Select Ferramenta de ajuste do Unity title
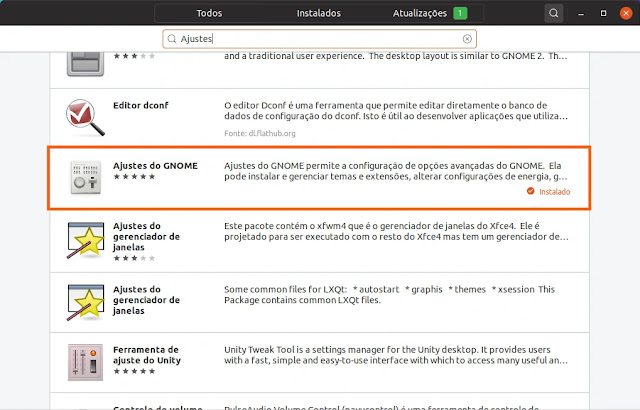Image resolution: width=640 pixels, height=410 pixels. pos(147,355)
